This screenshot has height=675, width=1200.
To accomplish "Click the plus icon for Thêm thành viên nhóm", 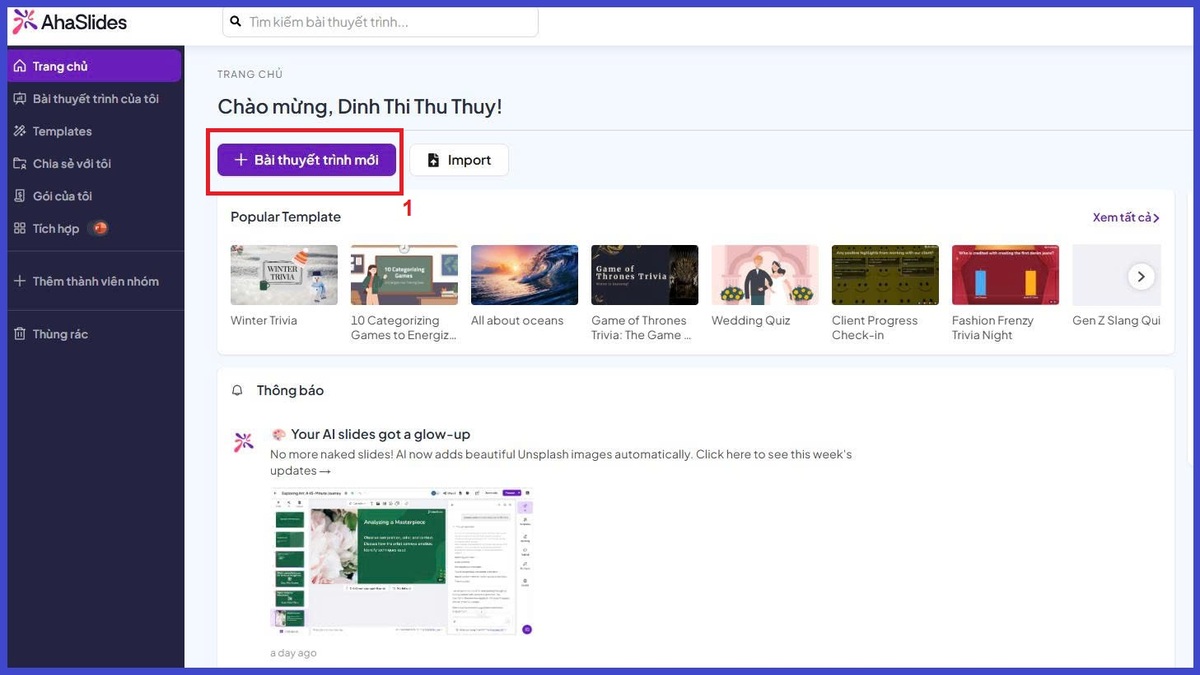I will click(x=20, y=281).
